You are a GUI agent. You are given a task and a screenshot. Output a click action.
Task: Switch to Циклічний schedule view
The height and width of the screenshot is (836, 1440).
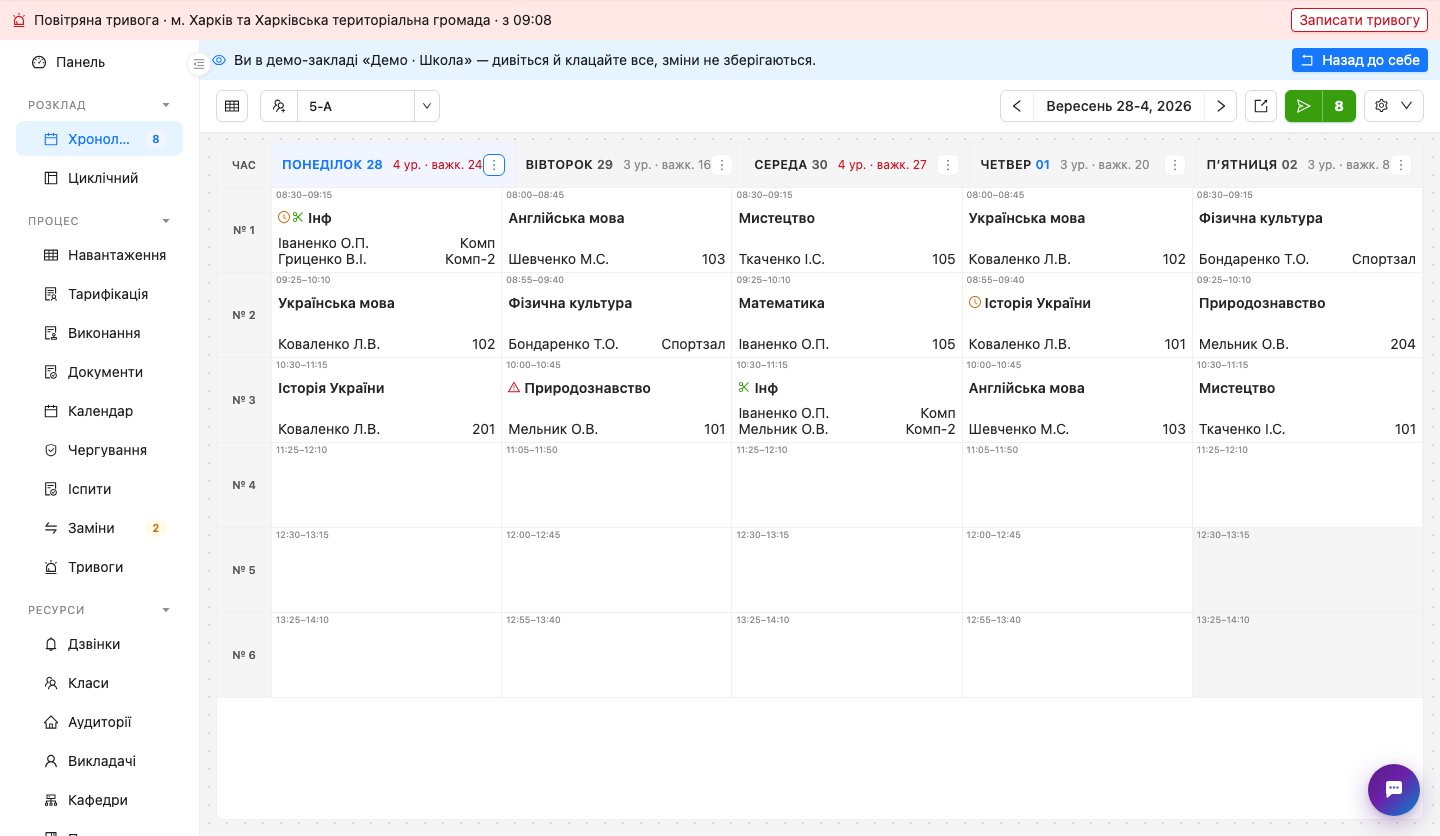pyautogui.click(x=99, y=178)
